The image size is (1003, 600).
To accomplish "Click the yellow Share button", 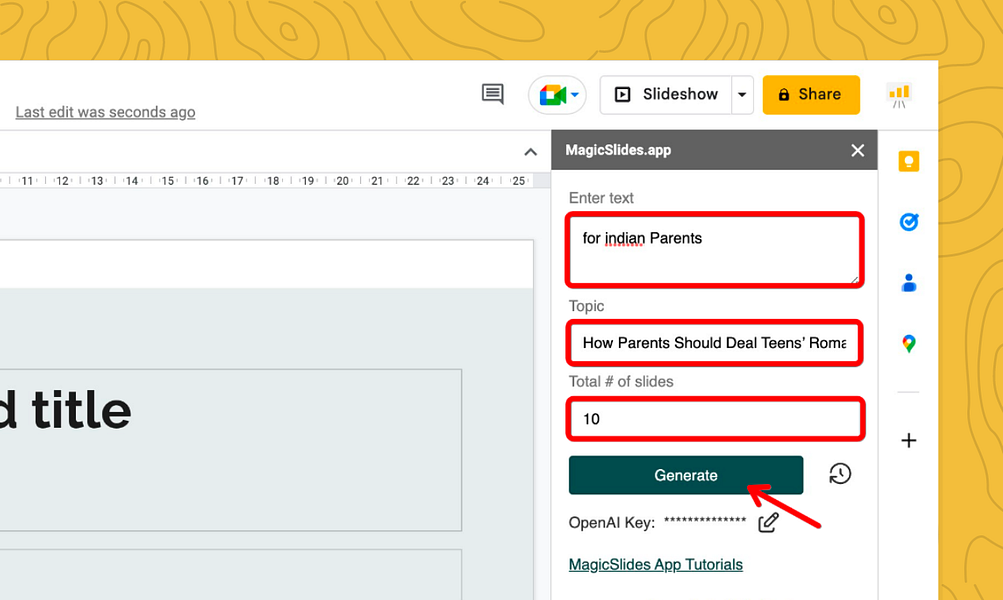I will click(811, 95).
